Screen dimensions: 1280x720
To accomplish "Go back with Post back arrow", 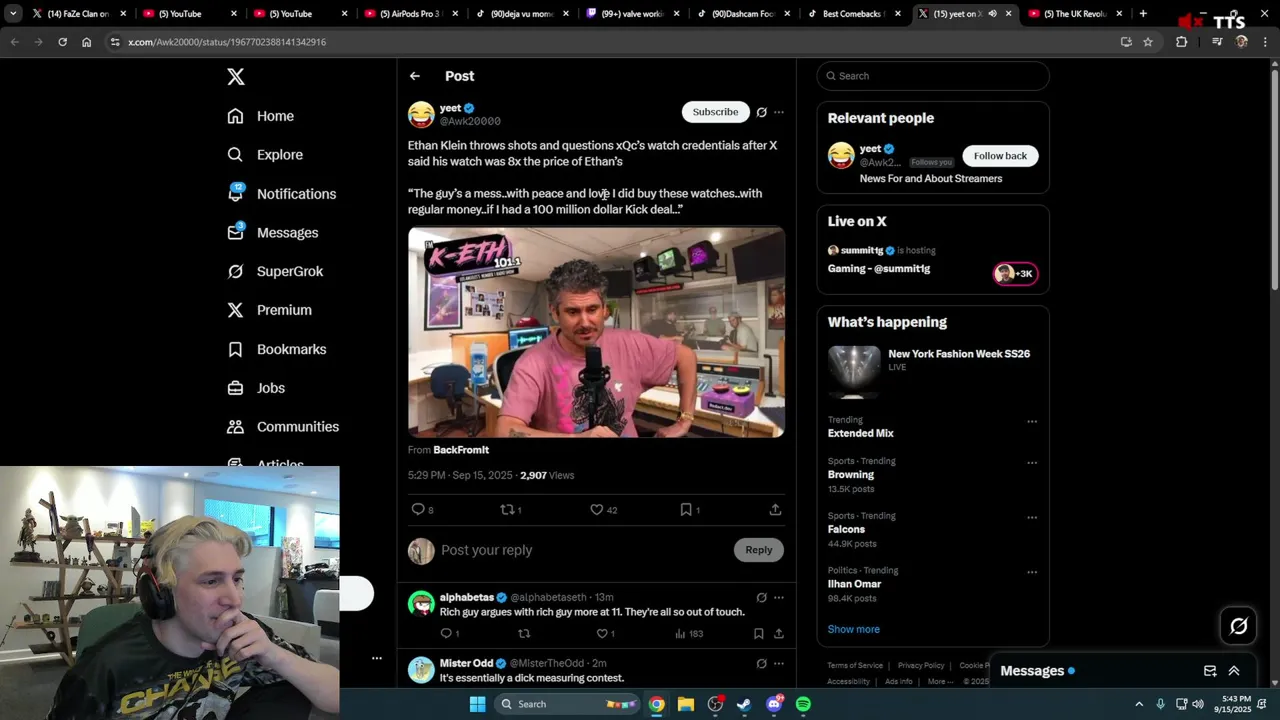I will click(x=414, y=76).
